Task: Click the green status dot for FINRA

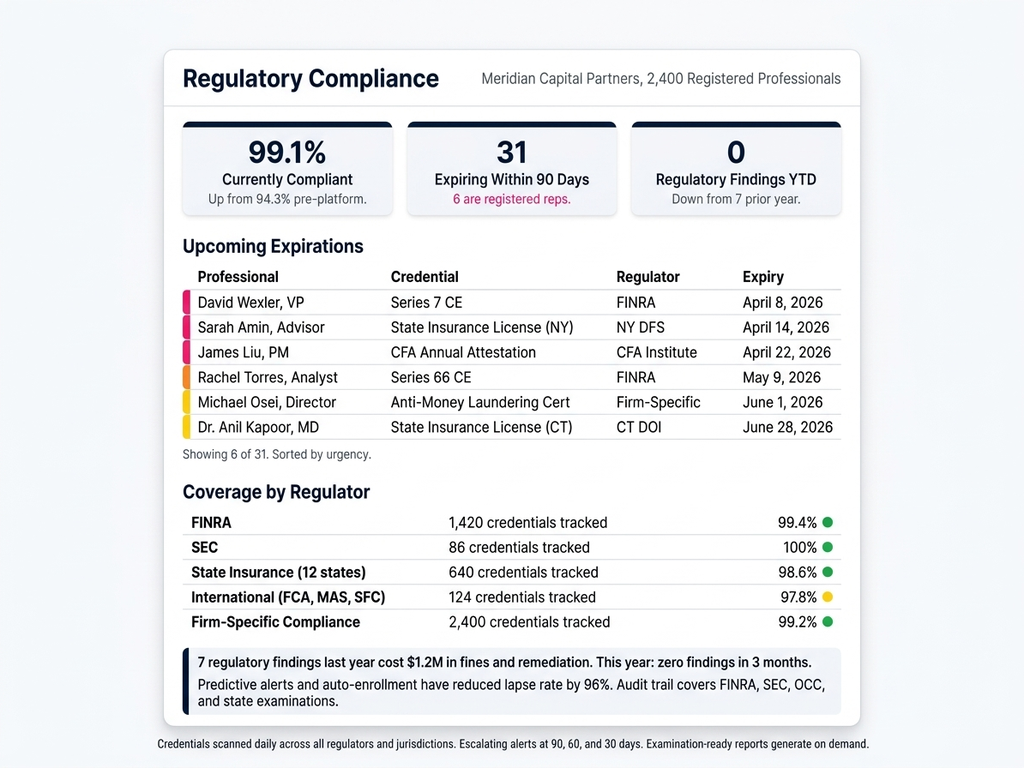Action: pos(828,522)
